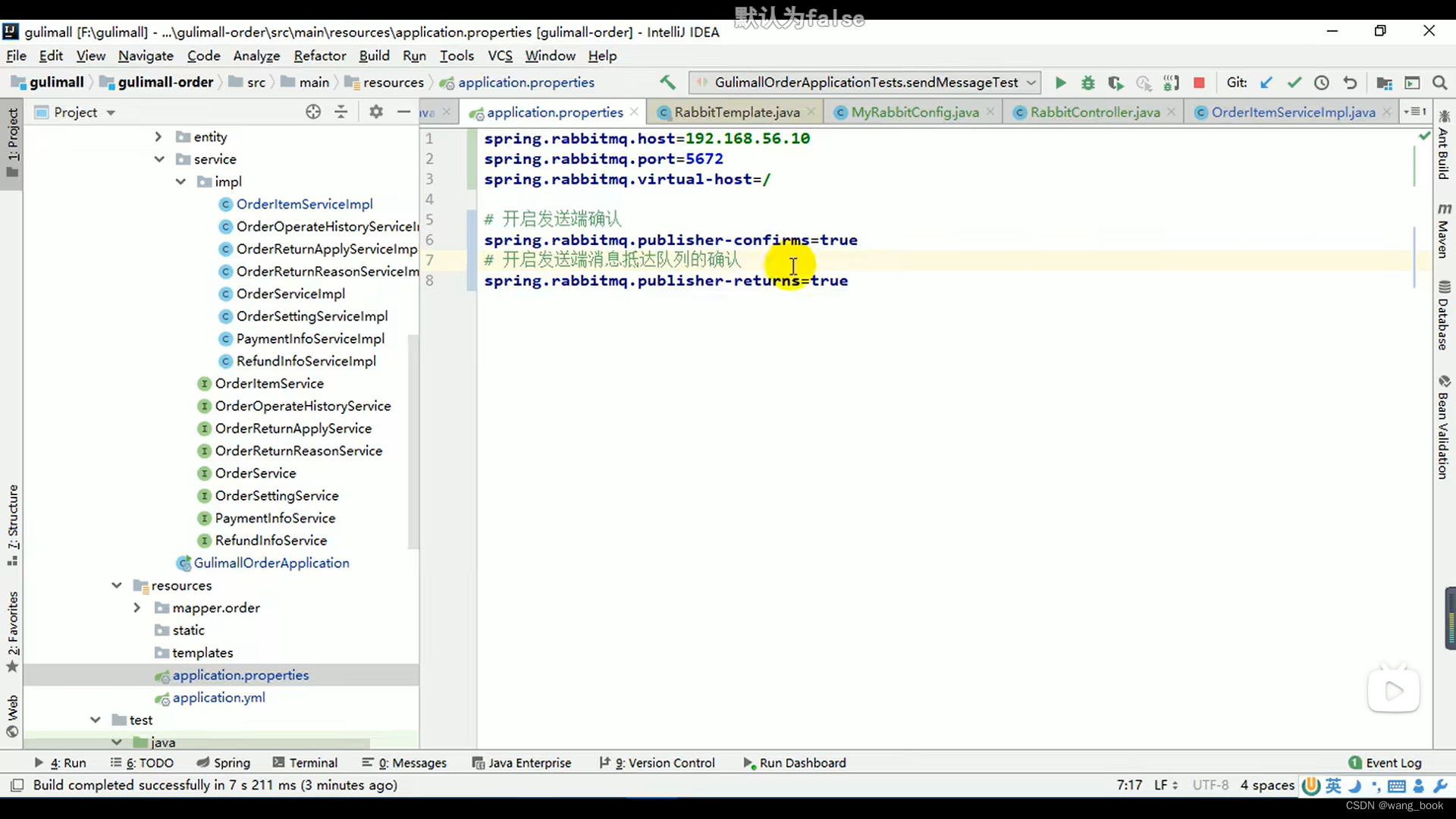Open the Database side panel
The width and height of the screenshot is (1456, 819).
tap(1443, 315)
